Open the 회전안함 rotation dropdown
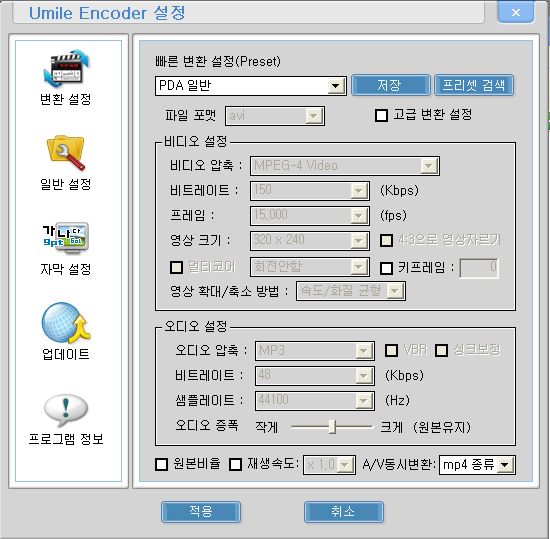 click(310, 267)
